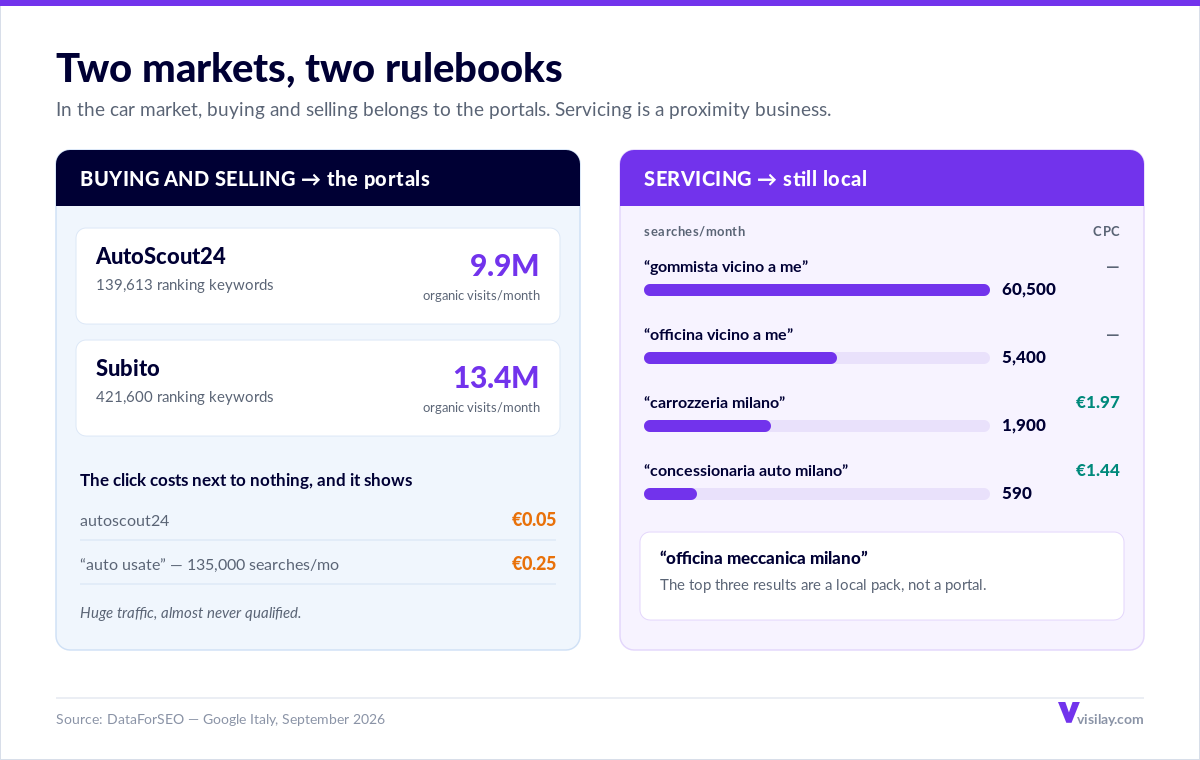Click the 'local pack, not a portal' sentence
This screenshot has width=1200, height=760.
click(x=823, y=585)
